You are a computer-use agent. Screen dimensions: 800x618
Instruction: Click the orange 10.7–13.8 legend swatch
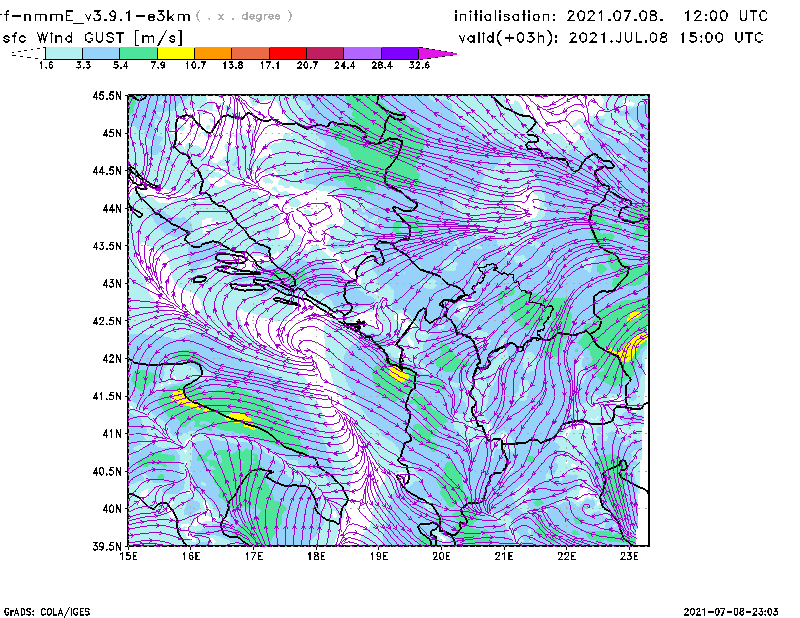tap(213, 53)
